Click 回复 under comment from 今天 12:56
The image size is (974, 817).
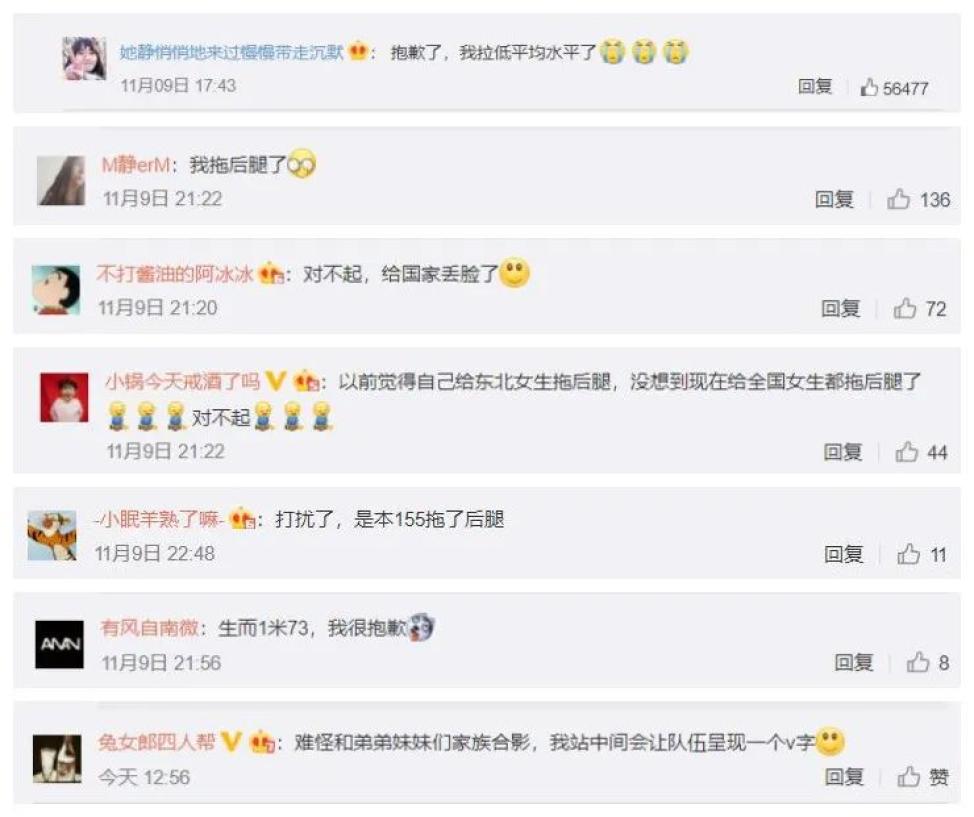(844, 777)
